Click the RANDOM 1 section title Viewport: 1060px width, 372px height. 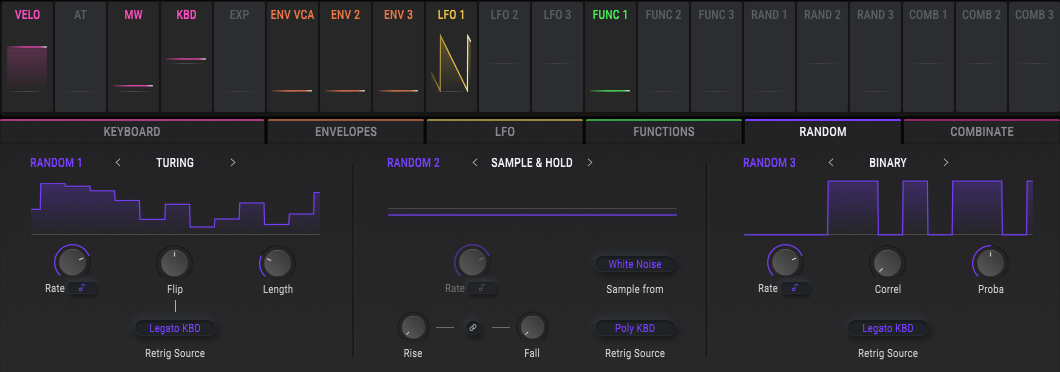56,162
